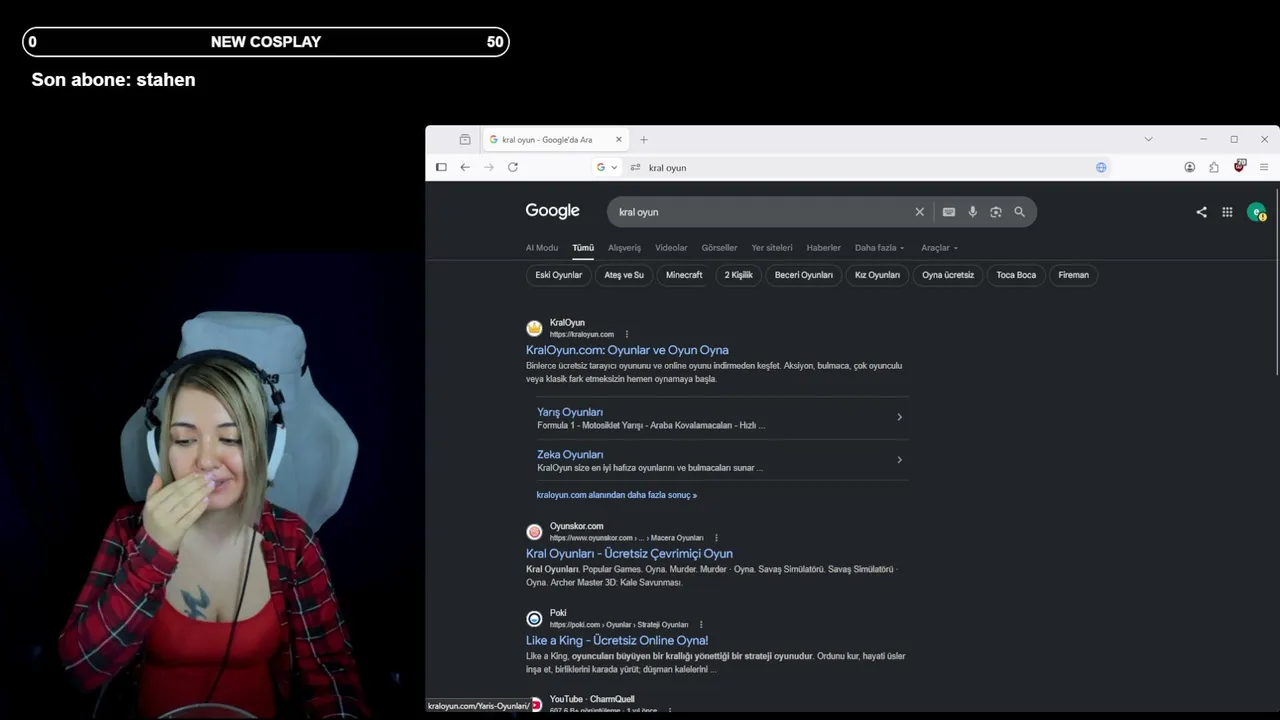1280x720 pixels.
Task: Search by image with Google Lens
Action: point(996,212)
